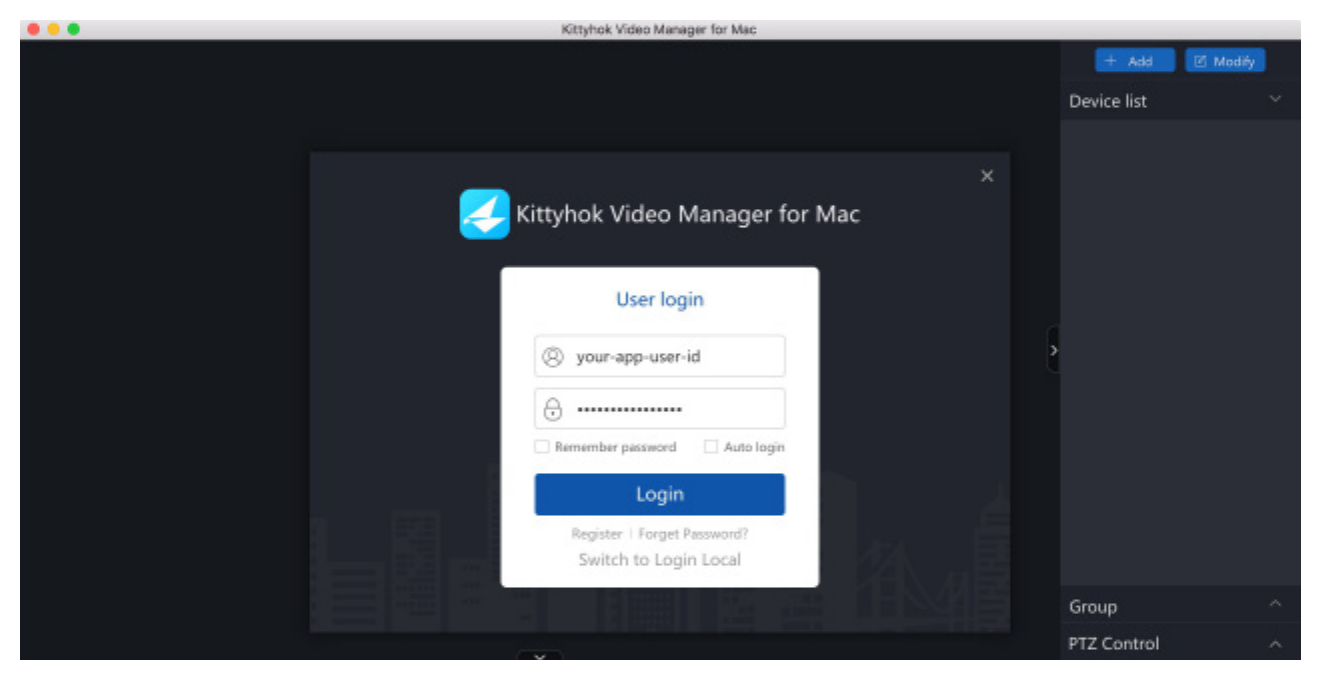Click the Kittyhok app logo icon
Image resolution: width=1321 pixels, height=680 pixels.
tap(484, 214)
